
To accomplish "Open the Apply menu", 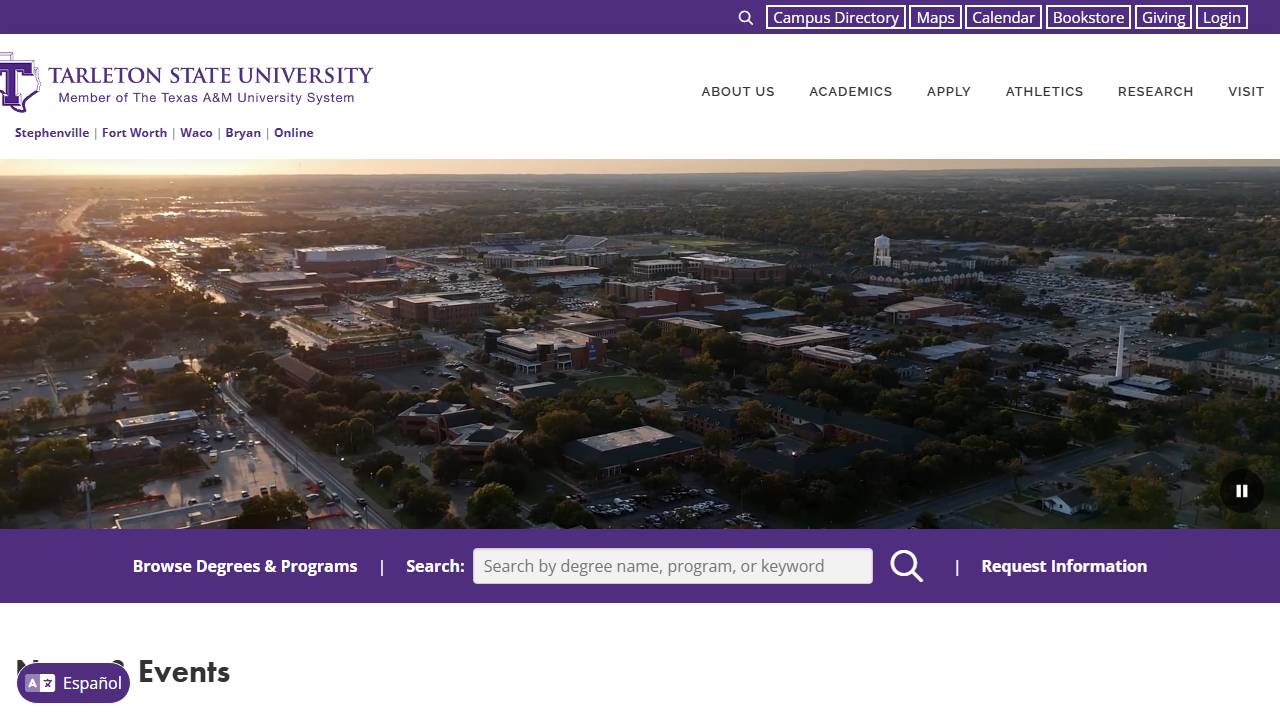I will pos(948,92).
